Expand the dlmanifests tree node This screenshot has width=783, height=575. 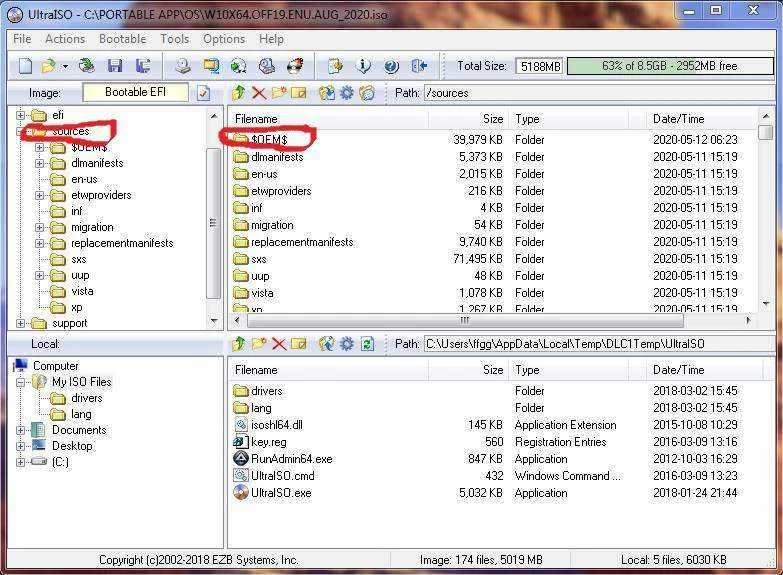39,163
